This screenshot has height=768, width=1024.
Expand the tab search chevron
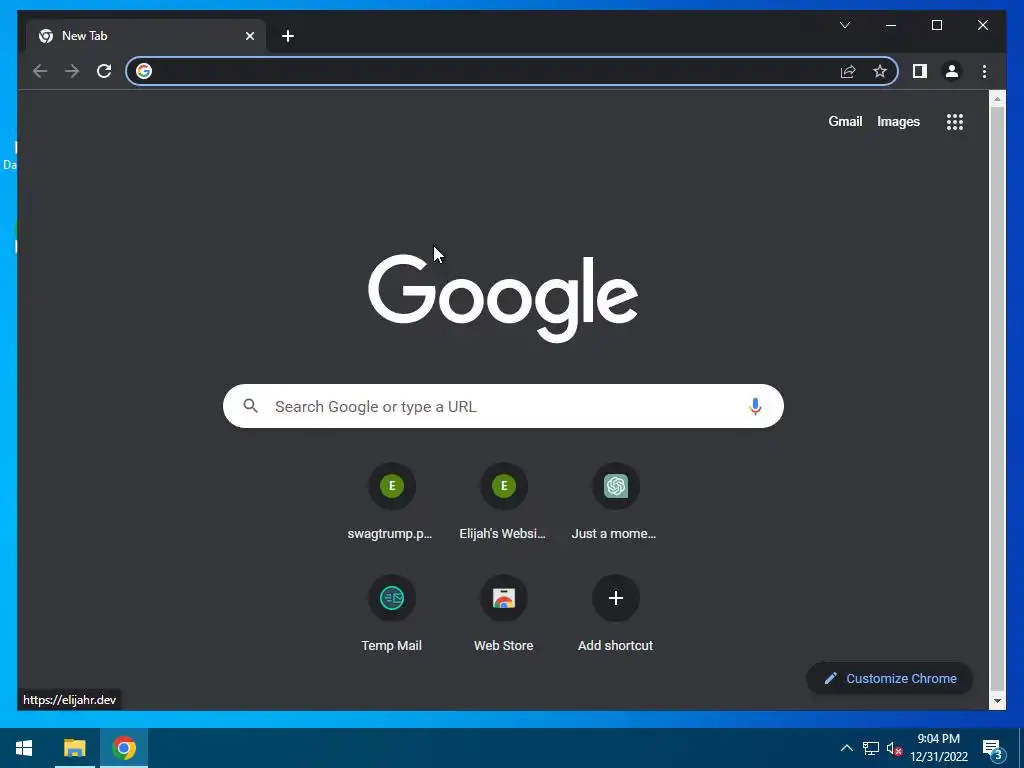pyautogui.click(x=844, y=25)
